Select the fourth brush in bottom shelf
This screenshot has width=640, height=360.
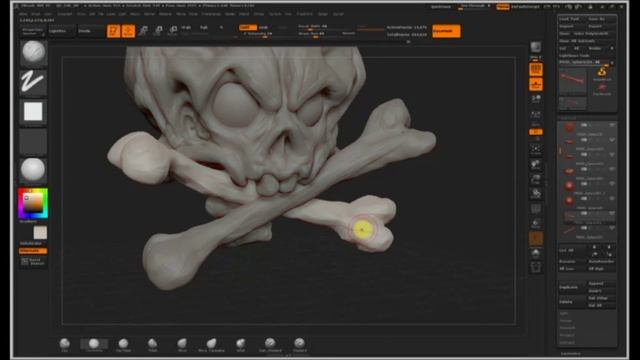(152, 344)
